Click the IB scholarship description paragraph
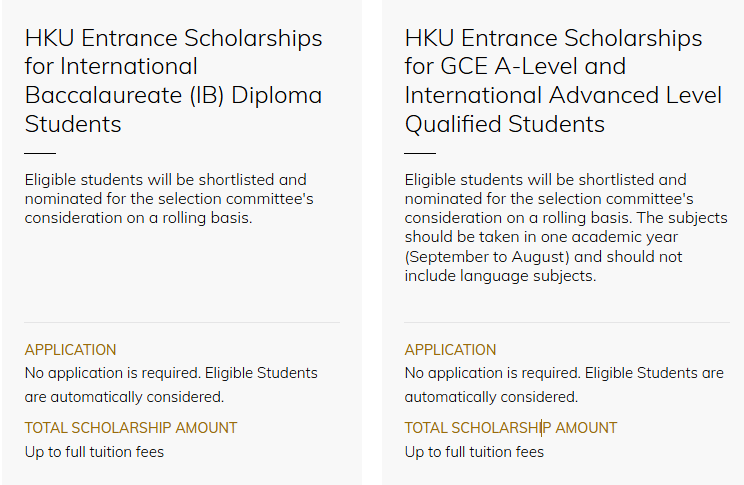The image size is (744, 485). [168, 199]
